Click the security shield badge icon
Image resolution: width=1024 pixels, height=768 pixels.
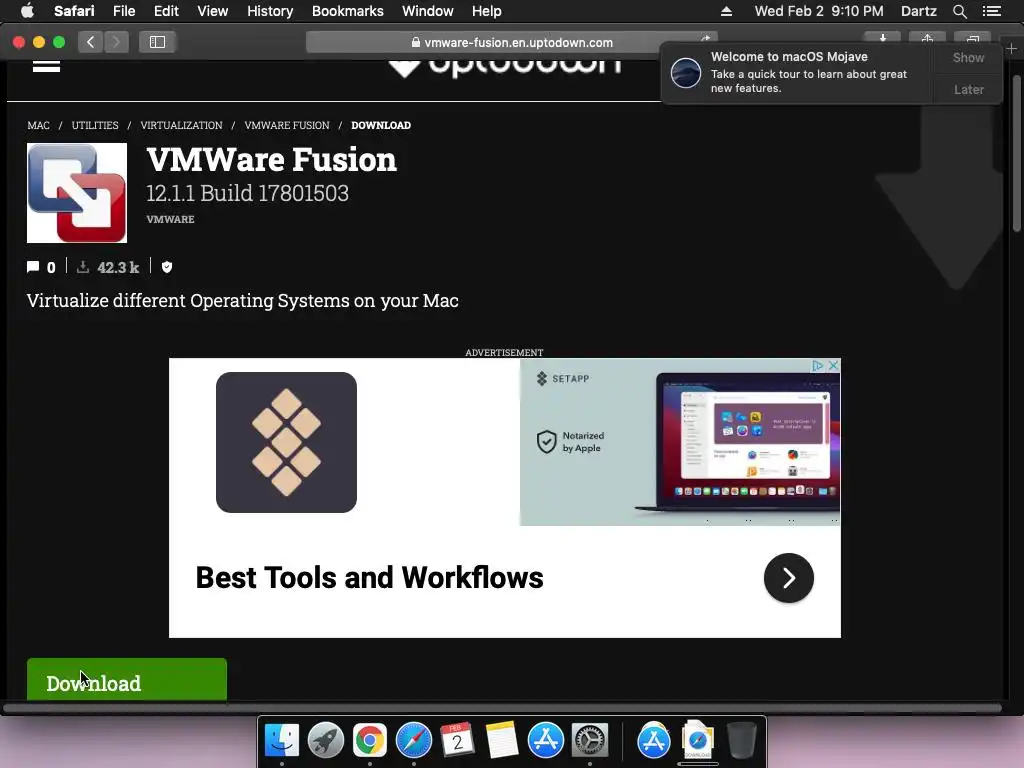point(167,266)
